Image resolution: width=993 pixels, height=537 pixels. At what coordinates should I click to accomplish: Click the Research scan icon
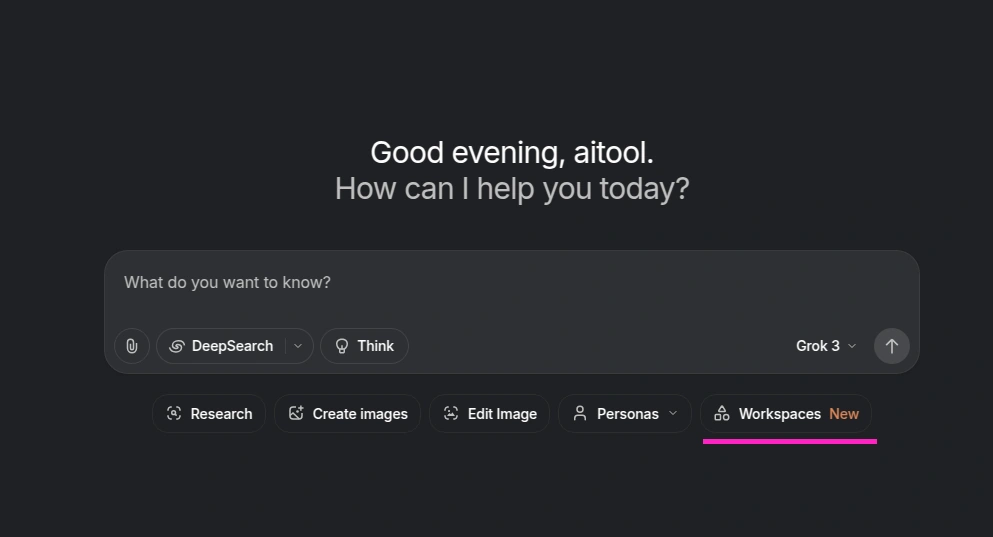tap(174, 414)
